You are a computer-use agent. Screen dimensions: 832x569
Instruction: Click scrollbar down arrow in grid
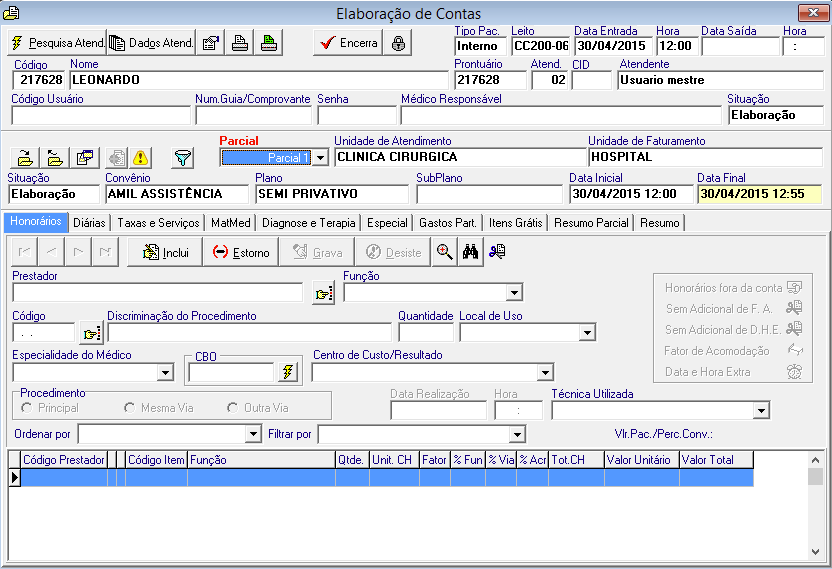[x=815, y=552]
